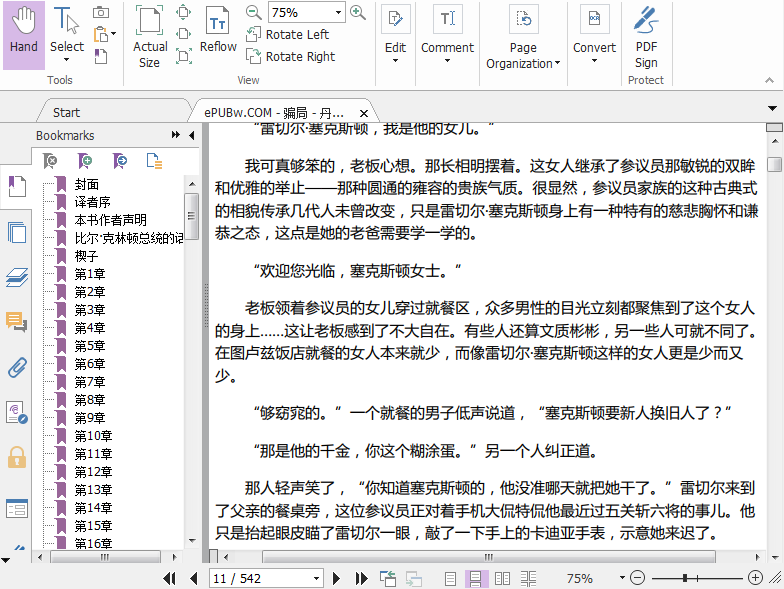This screenshot has height=589, width=784.
Task: Activate Reflow view
Action: point(218,30)
